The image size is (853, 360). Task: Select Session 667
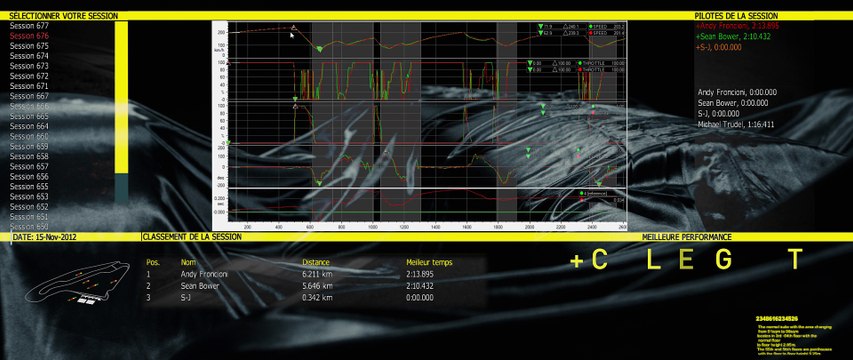(x=29, y=96)
